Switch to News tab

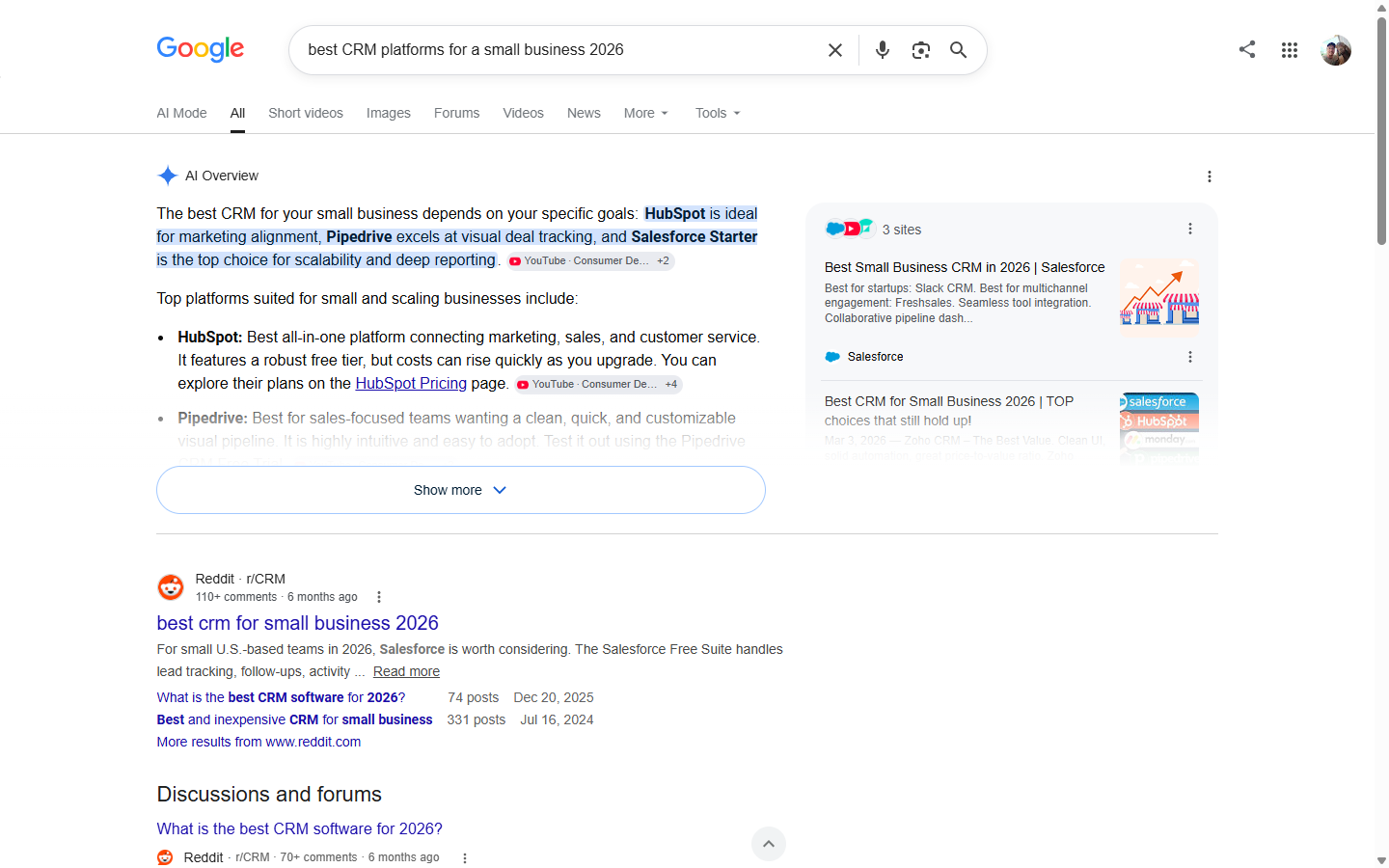click(x=584, y=113)
